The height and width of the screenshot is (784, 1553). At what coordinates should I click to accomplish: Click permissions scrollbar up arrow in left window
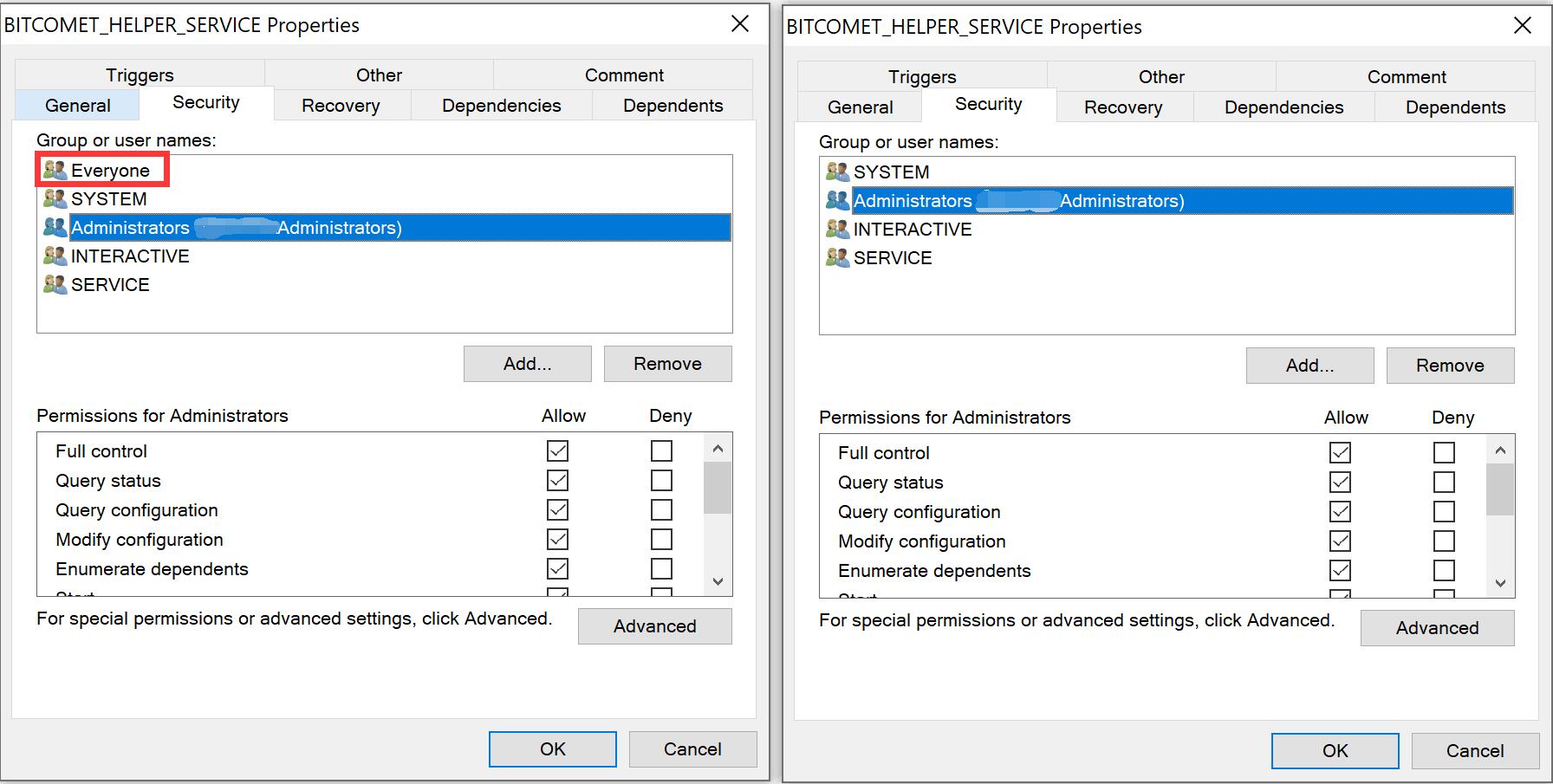tap(718, 448)
